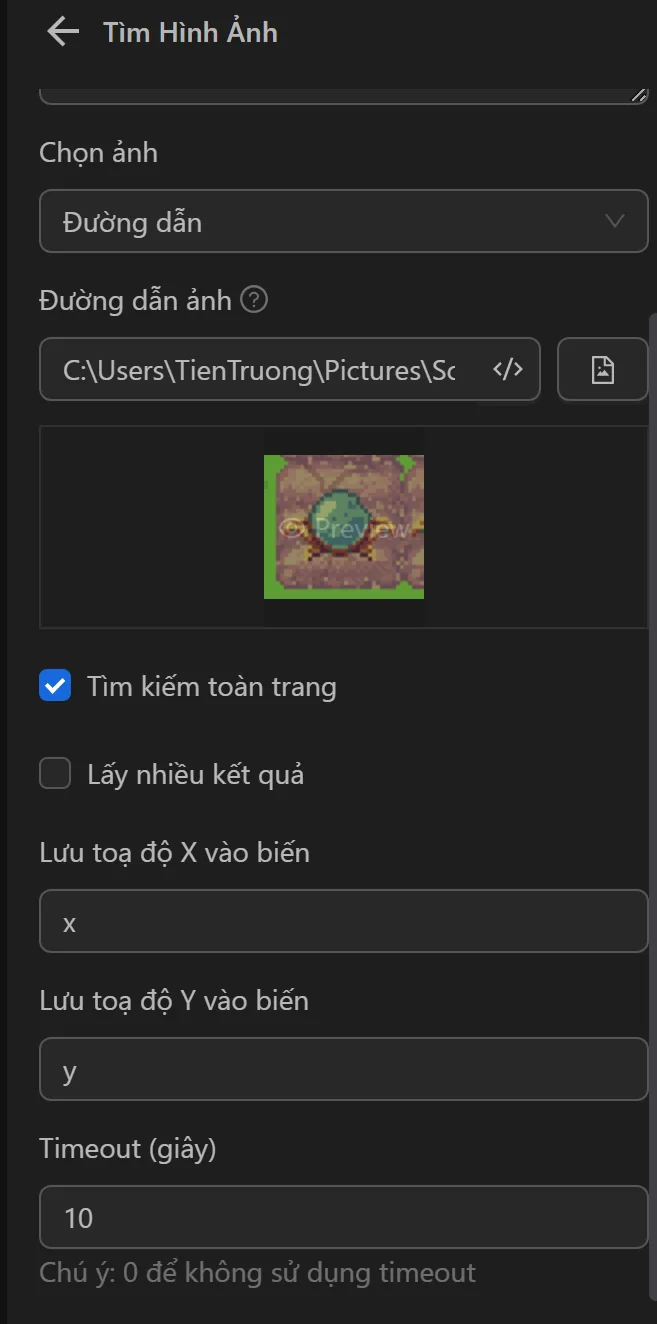Click the resize handle of the top textarea

click(x=641, y=95)
